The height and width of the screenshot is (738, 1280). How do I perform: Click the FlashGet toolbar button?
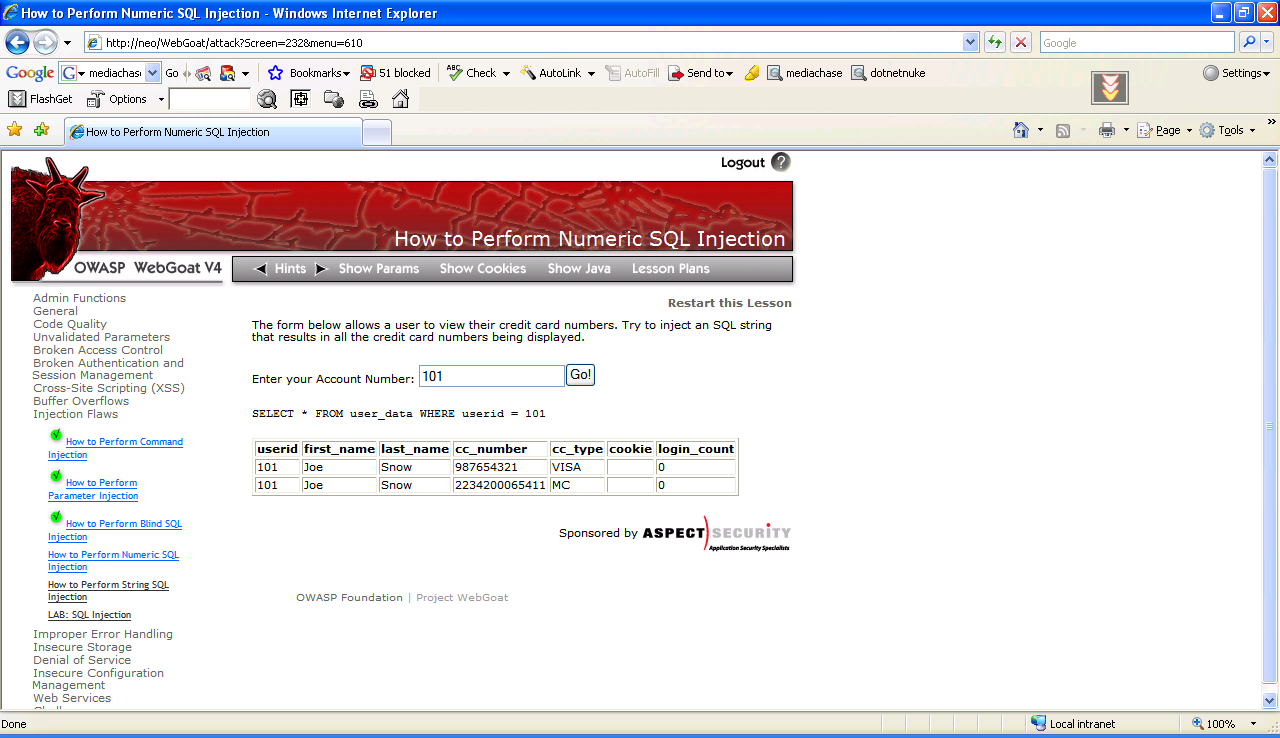tap(41, 99)
